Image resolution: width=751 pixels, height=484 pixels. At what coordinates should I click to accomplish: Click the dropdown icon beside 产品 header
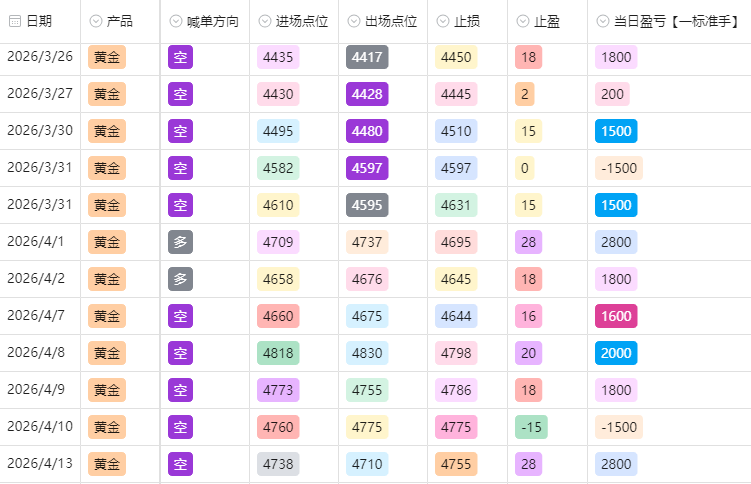click(97, 21)
